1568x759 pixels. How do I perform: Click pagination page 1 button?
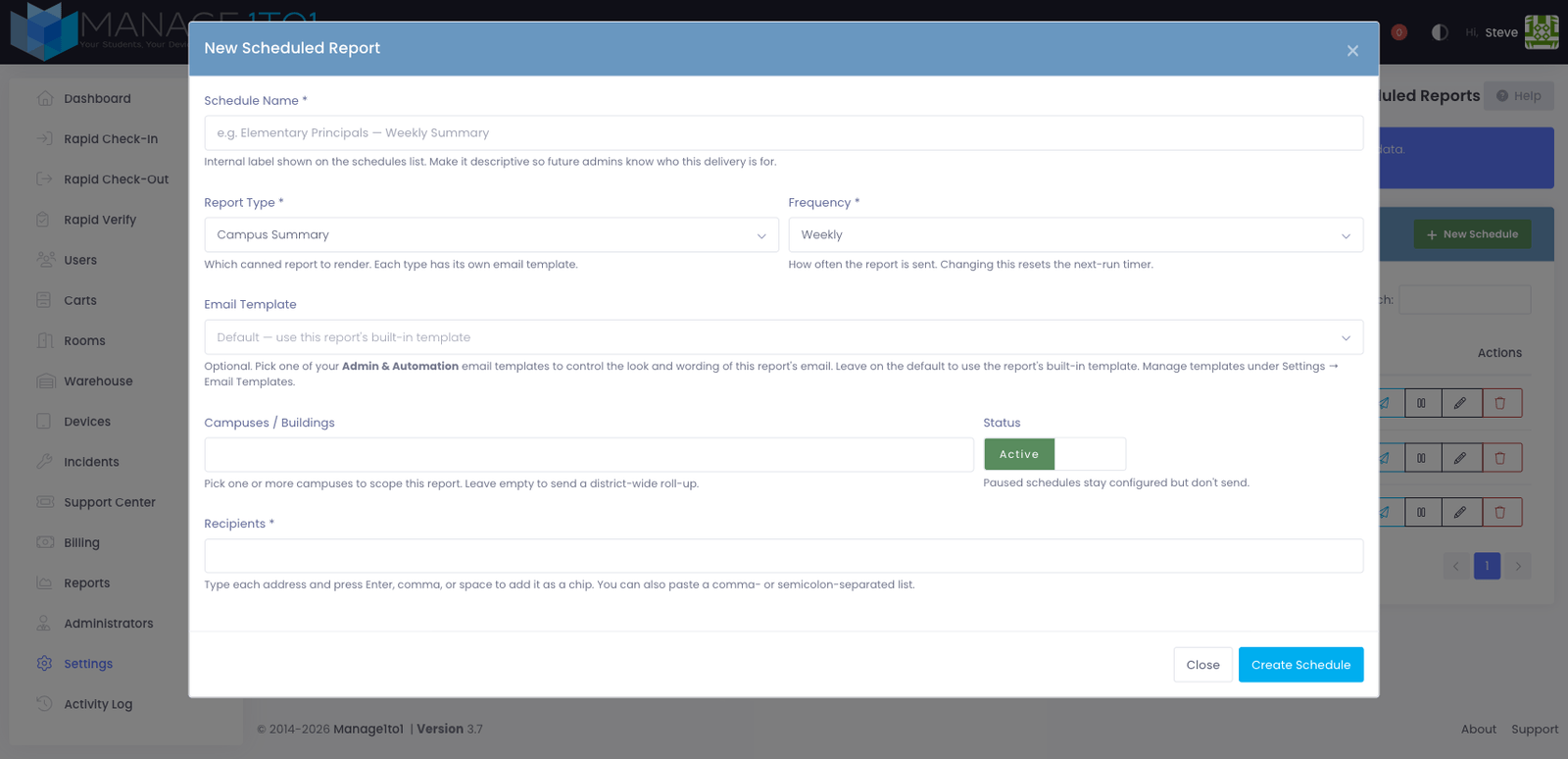pyautogui.click(x=1487, y=566)
